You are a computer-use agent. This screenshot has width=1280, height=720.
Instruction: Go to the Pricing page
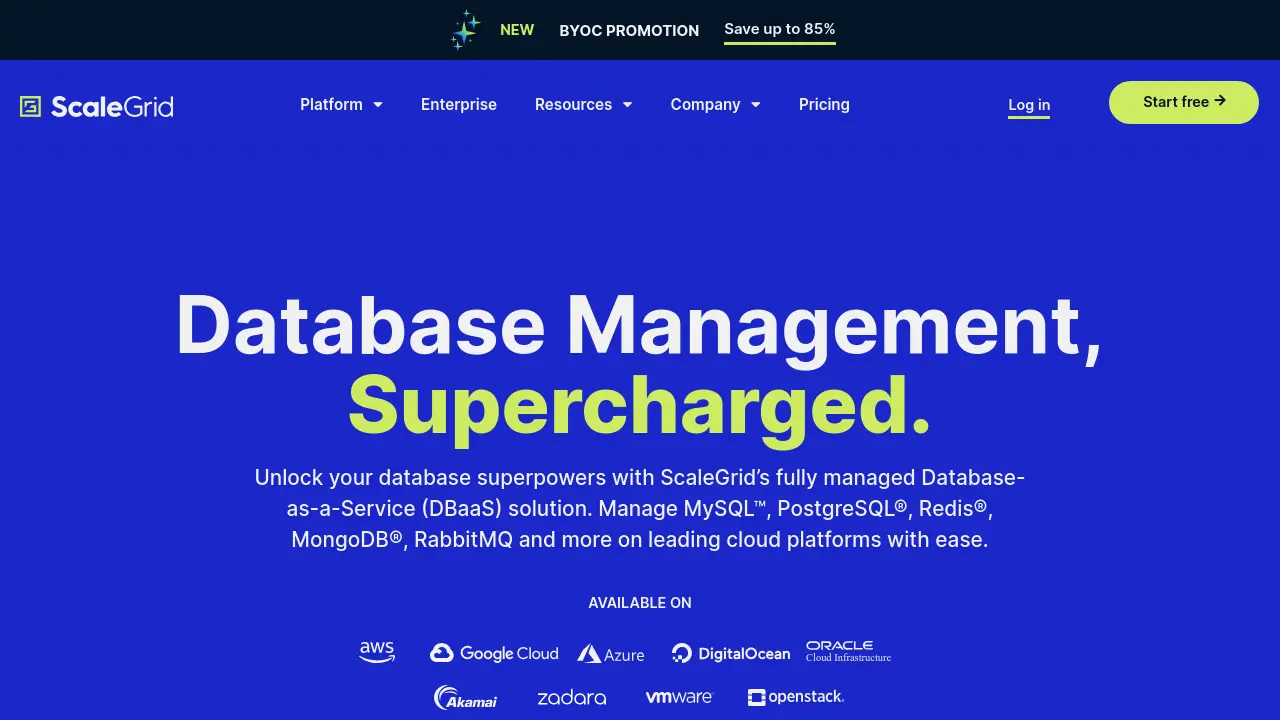pyautogui.click(x=824, y=104)
